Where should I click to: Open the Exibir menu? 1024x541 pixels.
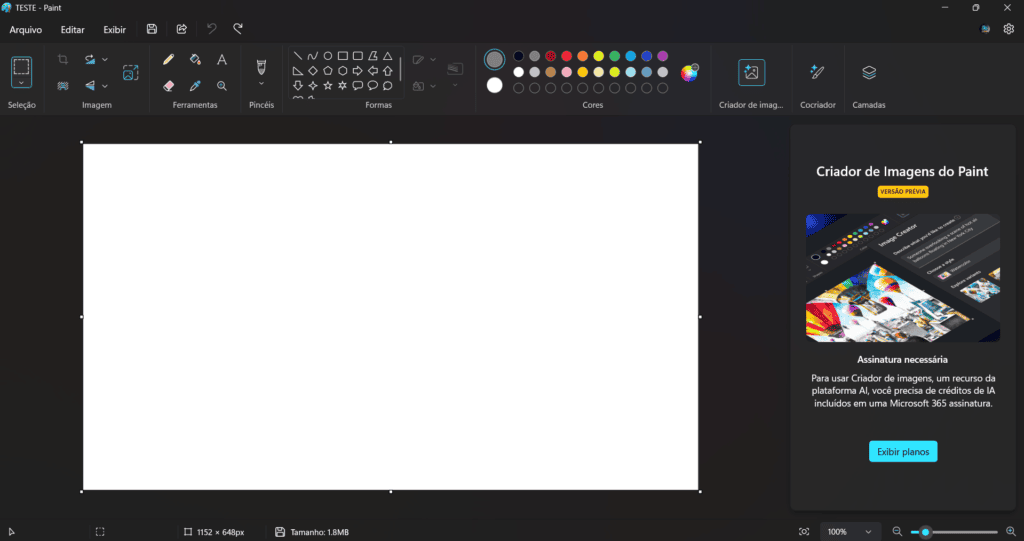(114, 30)
